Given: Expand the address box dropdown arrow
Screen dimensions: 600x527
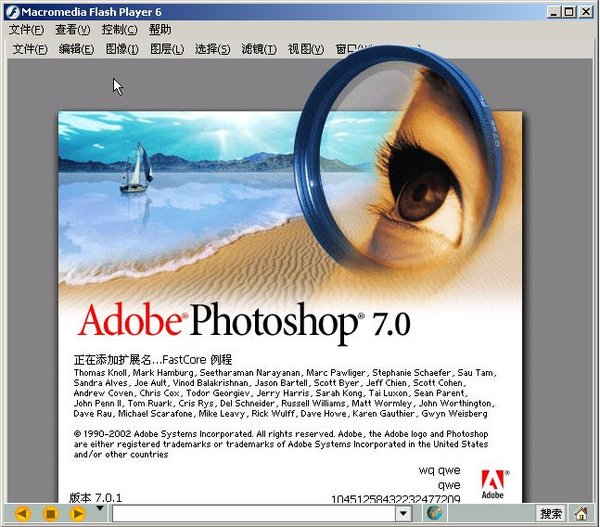Looking at the screenshot, I should (x=404, y=514).
